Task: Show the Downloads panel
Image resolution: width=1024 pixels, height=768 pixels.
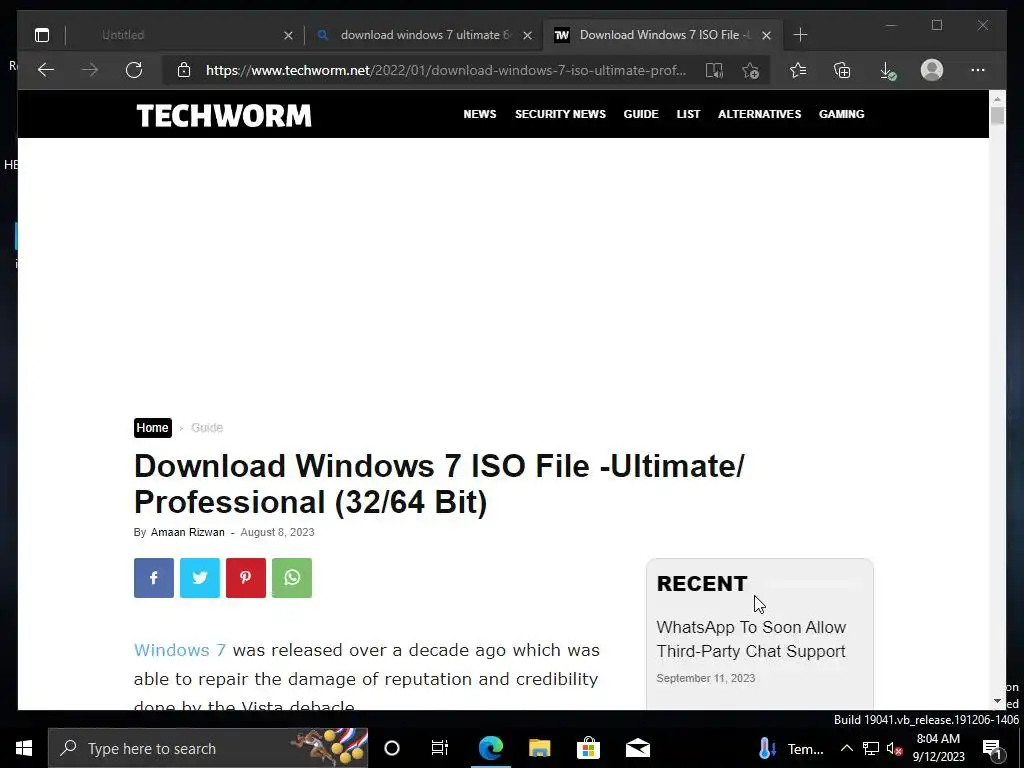Action: (888, 71)
